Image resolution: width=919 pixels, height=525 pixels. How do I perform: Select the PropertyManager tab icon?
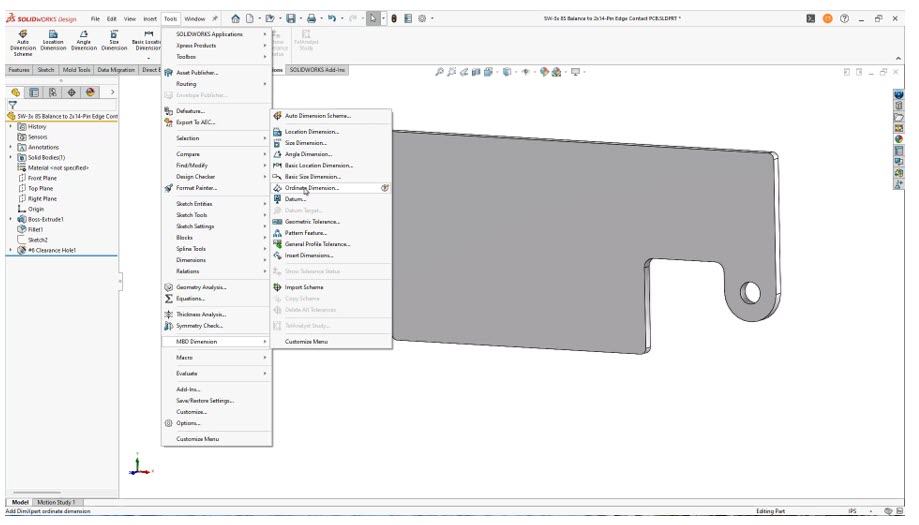34,92
